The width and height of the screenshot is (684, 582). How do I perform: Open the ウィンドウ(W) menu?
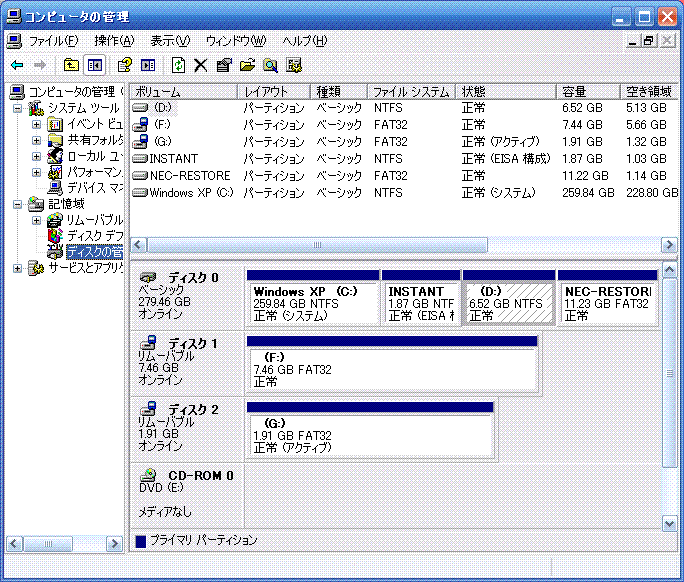[236, 41]
